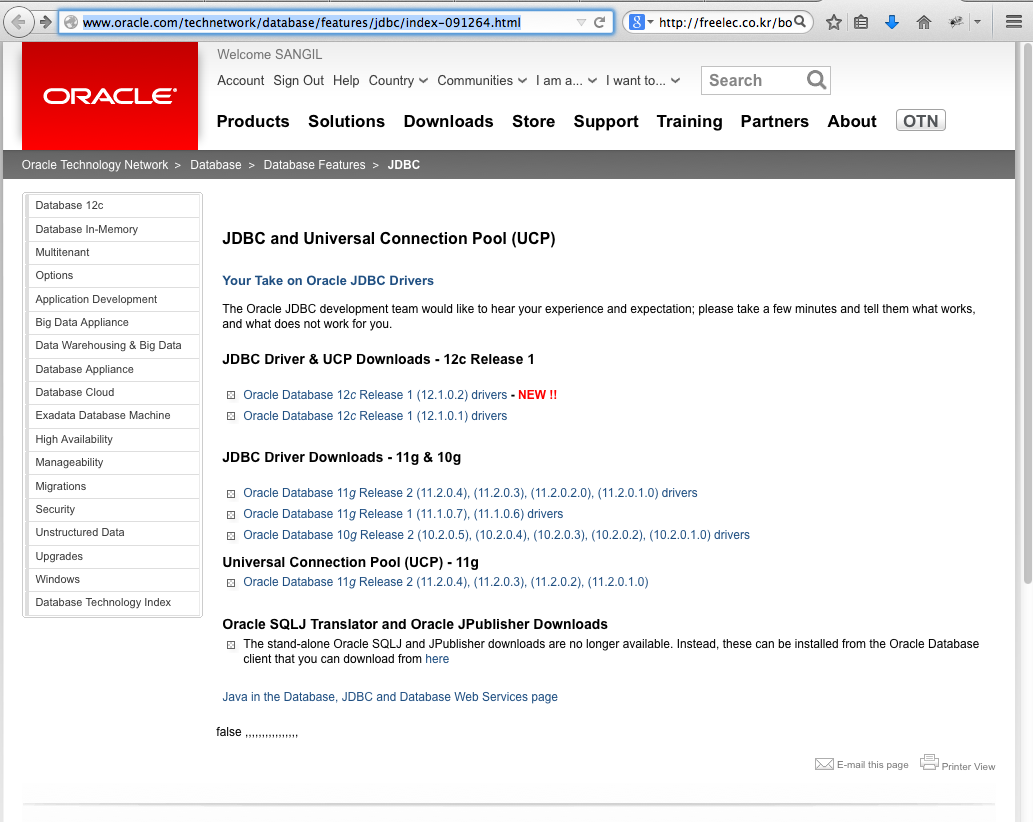This screenshot has width=1033, height=822.
Task: Open Printer View using the printer icon
Action: pyautogui.click(x=929, y=761)
